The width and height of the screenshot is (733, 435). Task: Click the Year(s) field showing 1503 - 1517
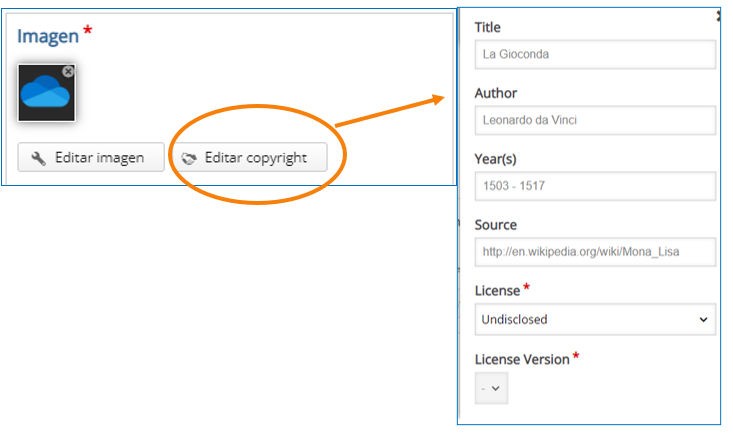pyautogui.click(x=595, y=186)
